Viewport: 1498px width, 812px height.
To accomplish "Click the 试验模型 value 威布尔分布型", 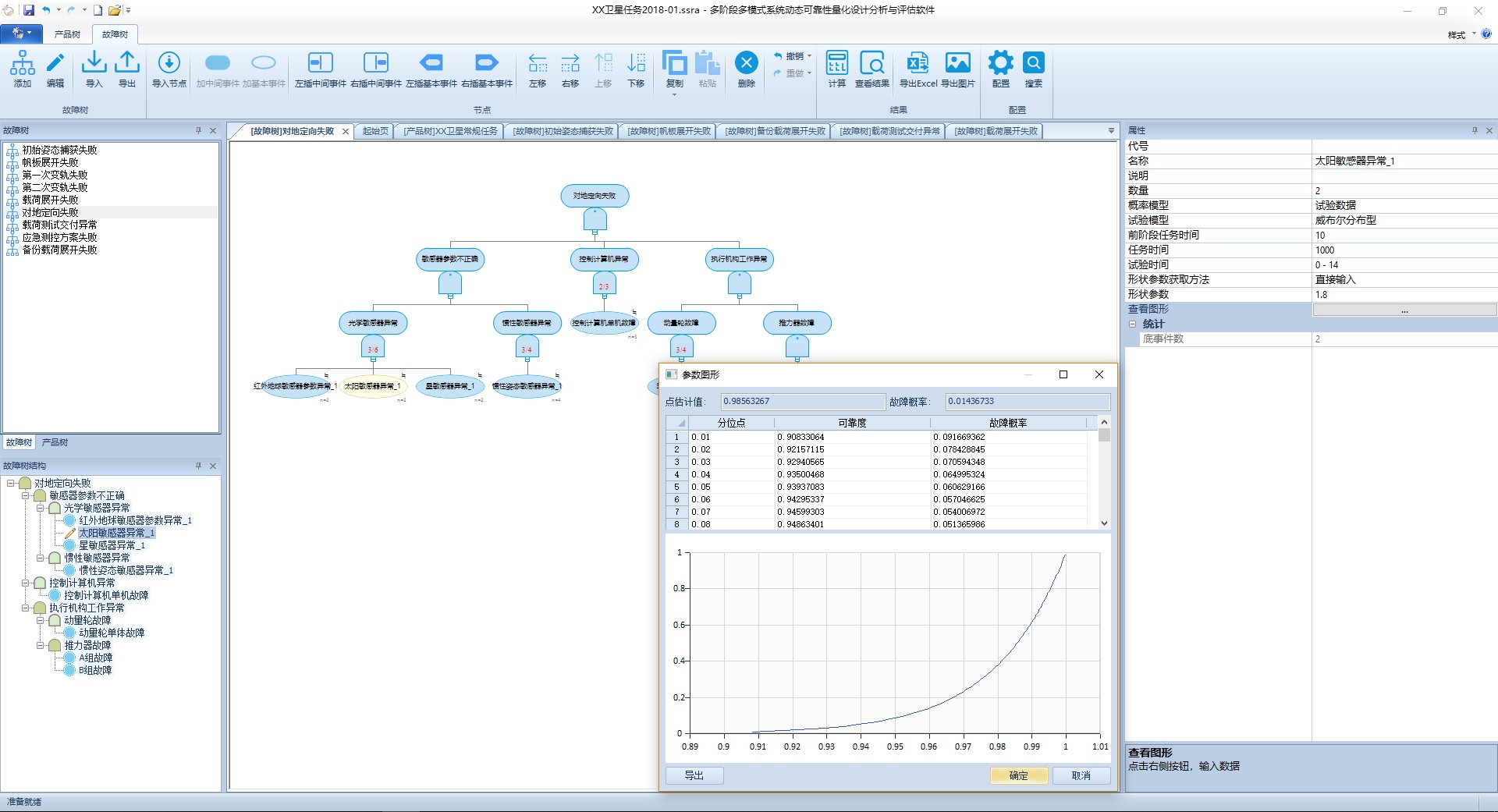I will tap(1404, 221).
